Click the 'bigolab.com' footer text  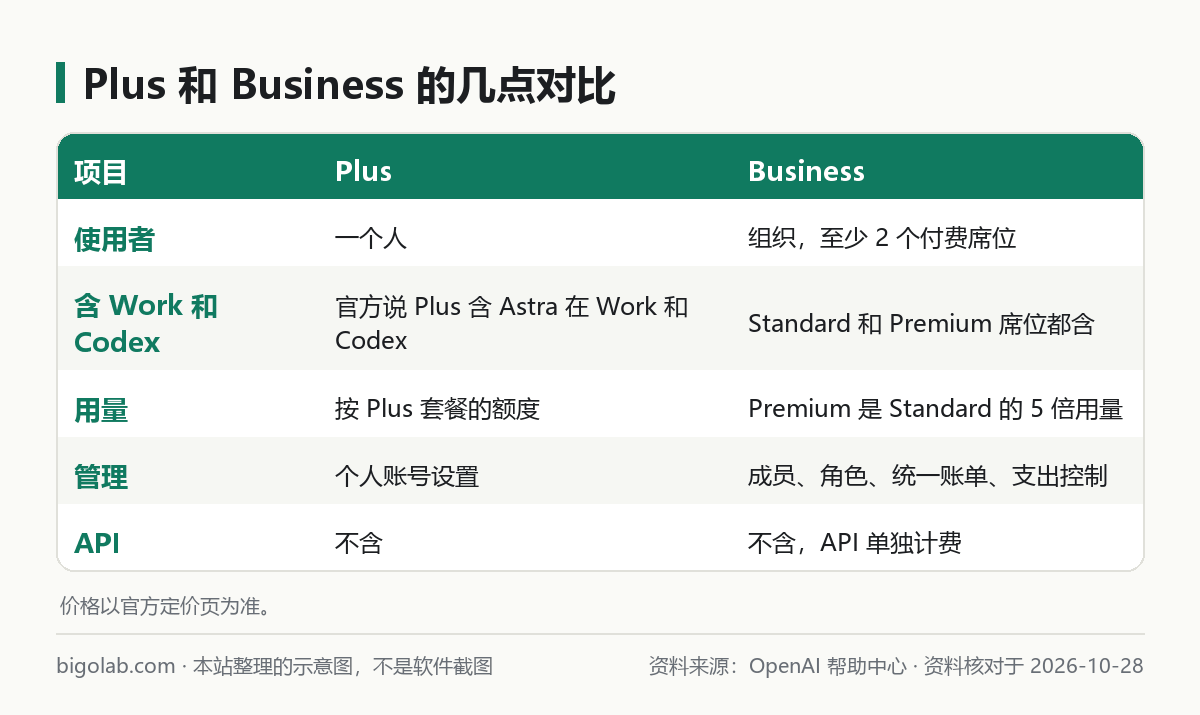coord(116,666)
